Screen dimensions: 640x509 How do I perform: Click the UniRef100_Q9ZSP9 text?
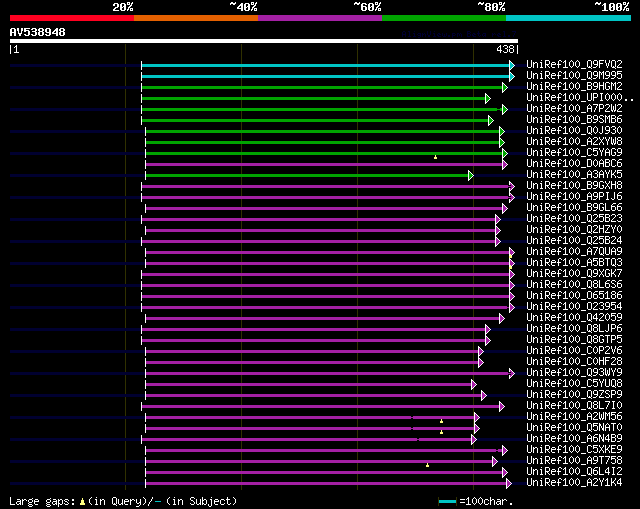574,395
